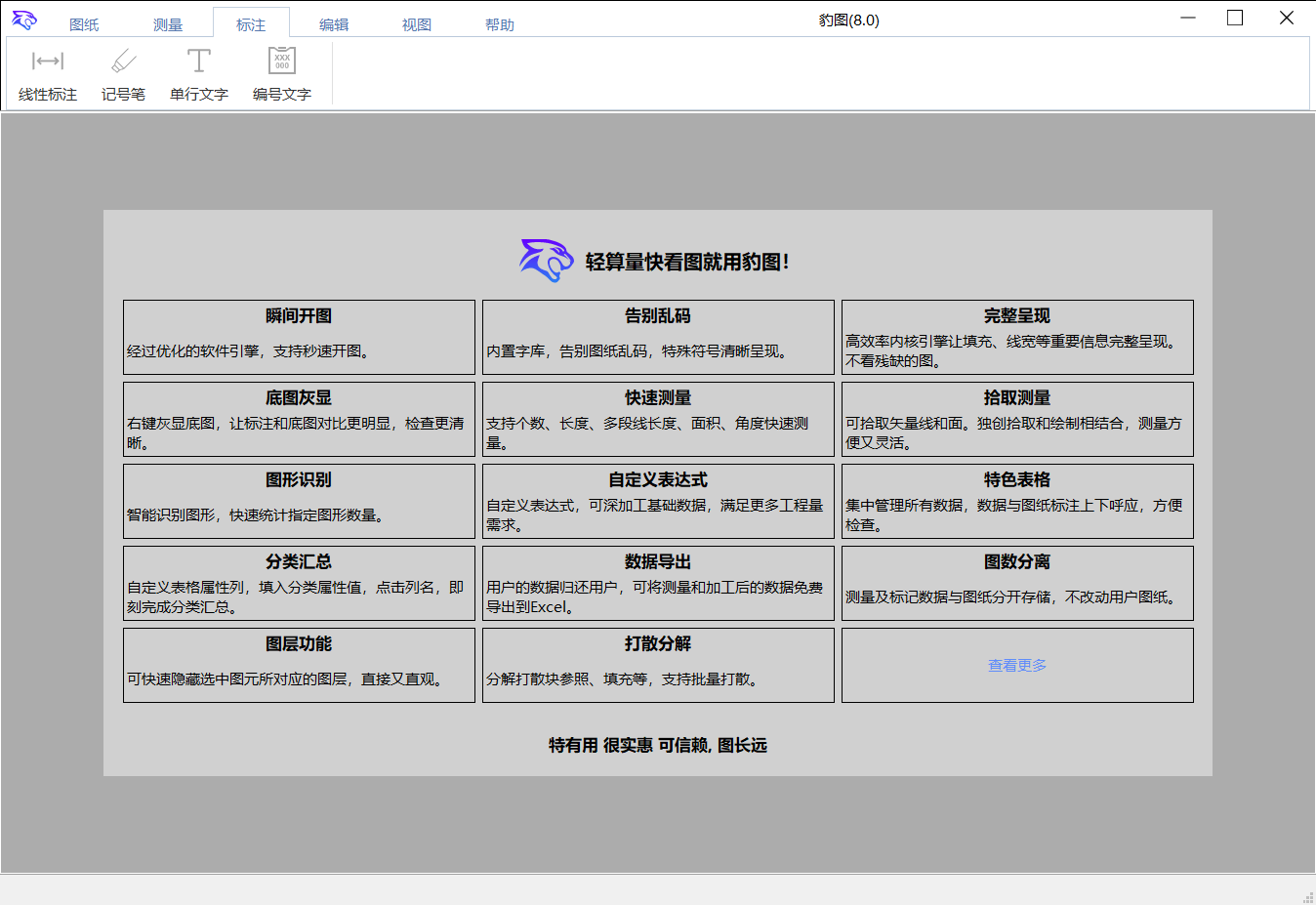The width and height of the screenshot is (1316, 905).
Task: Click the 快速测量 feature card
Action: pos(657,419)
